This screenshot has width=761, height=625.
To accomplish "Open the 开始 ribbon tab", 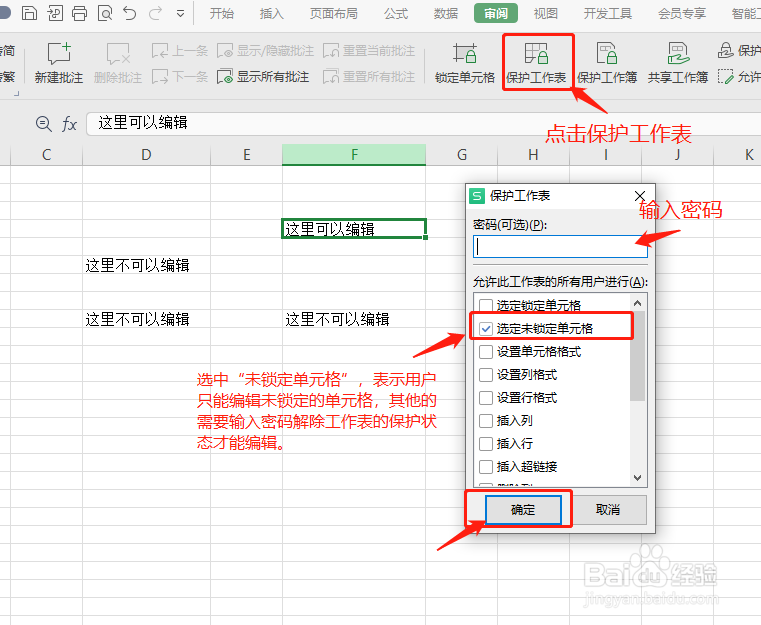I will click(x=222, y=14).
